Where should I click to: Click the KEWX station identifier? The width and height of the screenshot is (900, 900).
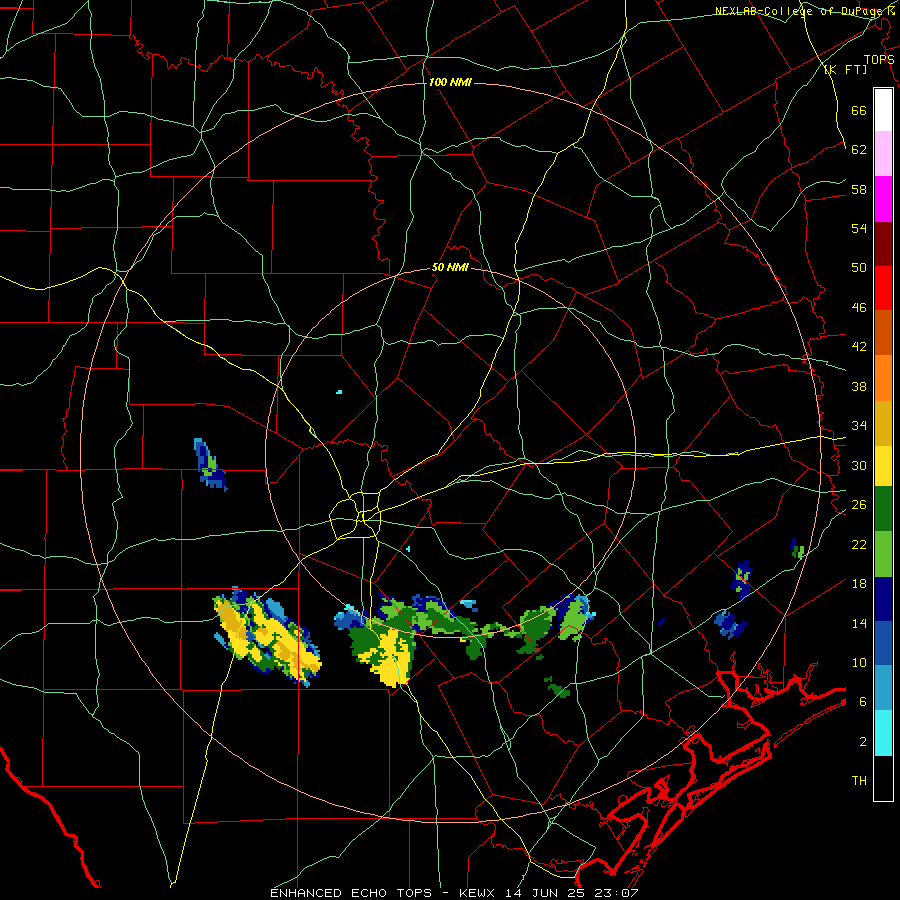(x=479, y=893)
